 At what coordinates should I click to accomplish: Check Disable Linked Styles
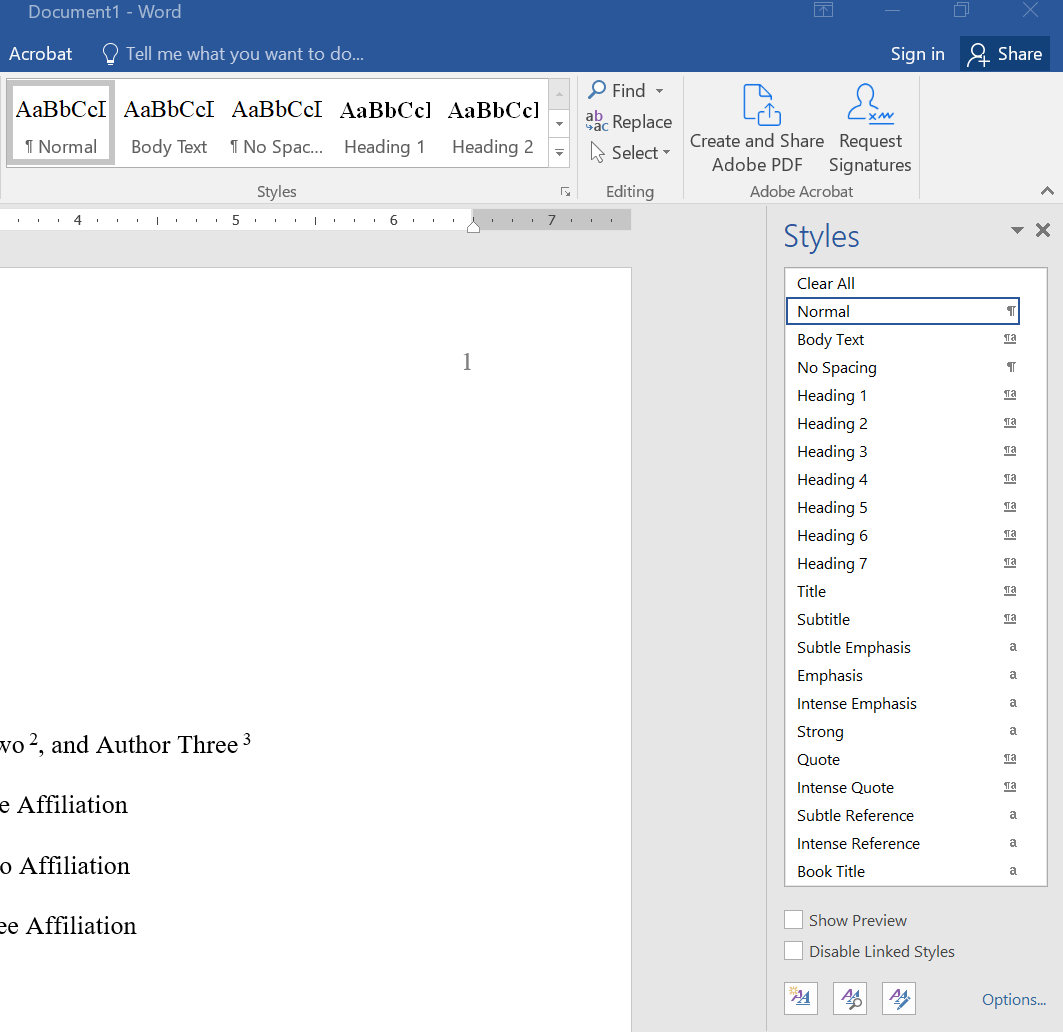(x=793, y=951)
